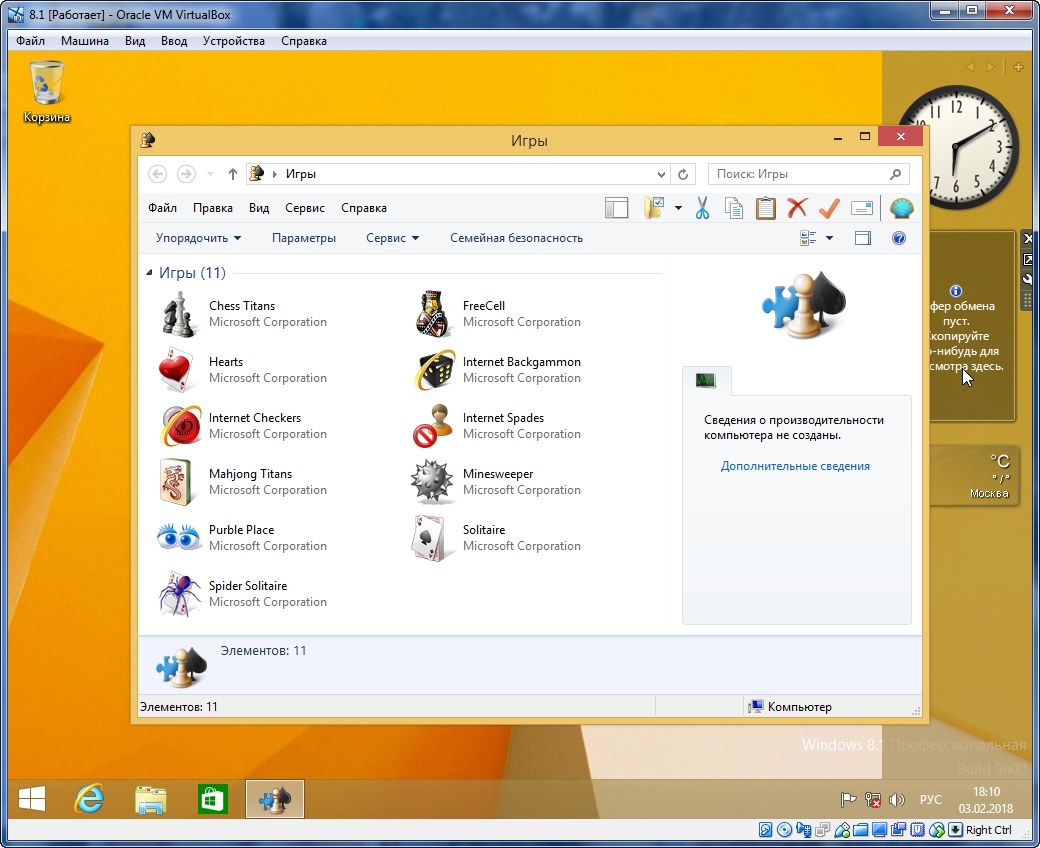The height and width of the screenshot is (848, 1040).
Task: Open Chess Titans game
Action: 244,314
